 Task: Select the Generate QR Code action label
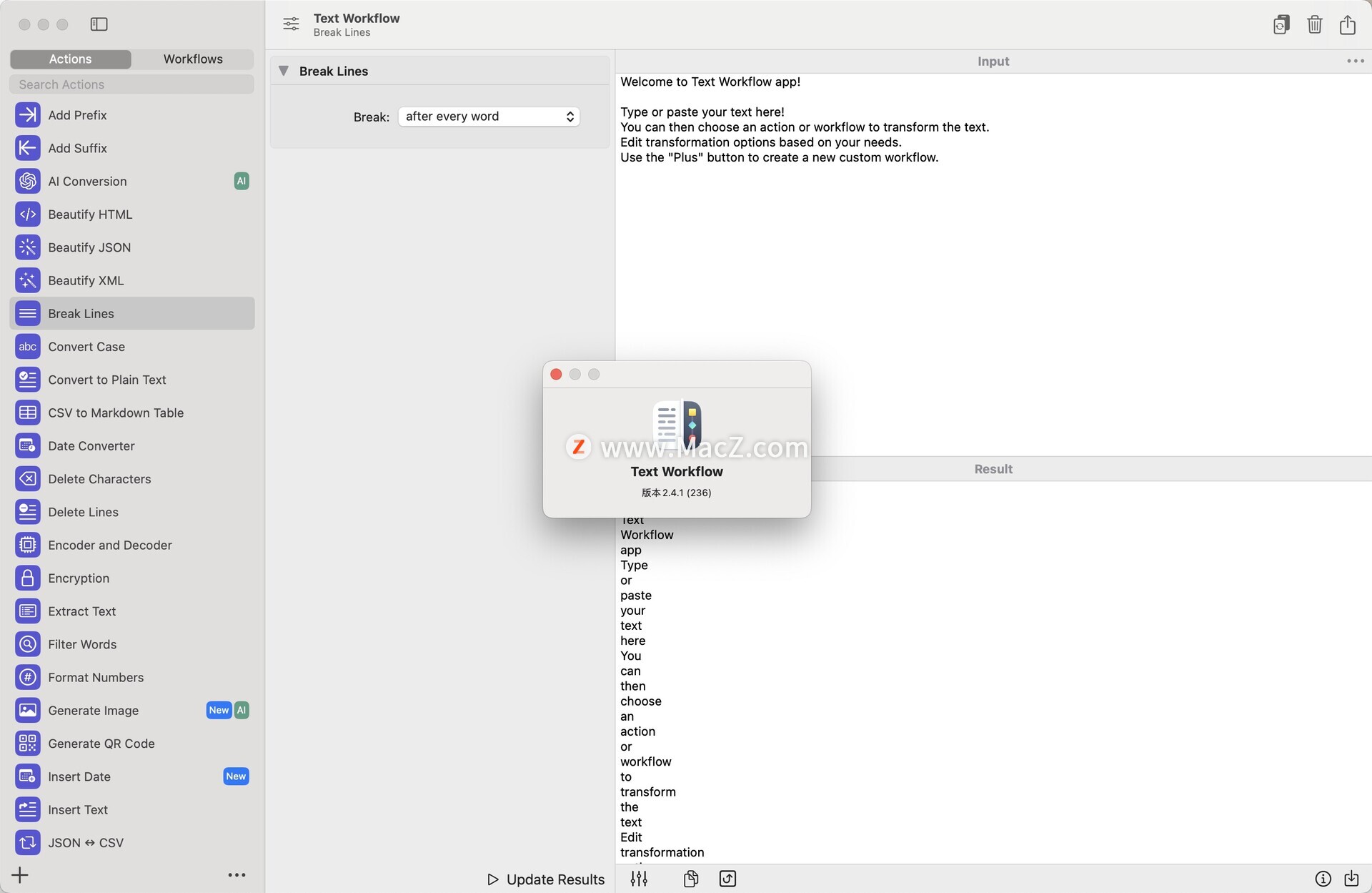point(101,744)
